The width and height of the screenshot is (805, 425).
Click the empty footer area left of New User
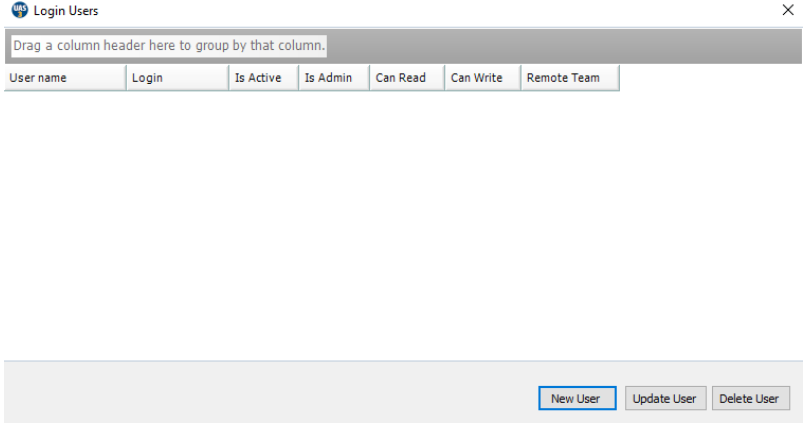click(270, 398)
